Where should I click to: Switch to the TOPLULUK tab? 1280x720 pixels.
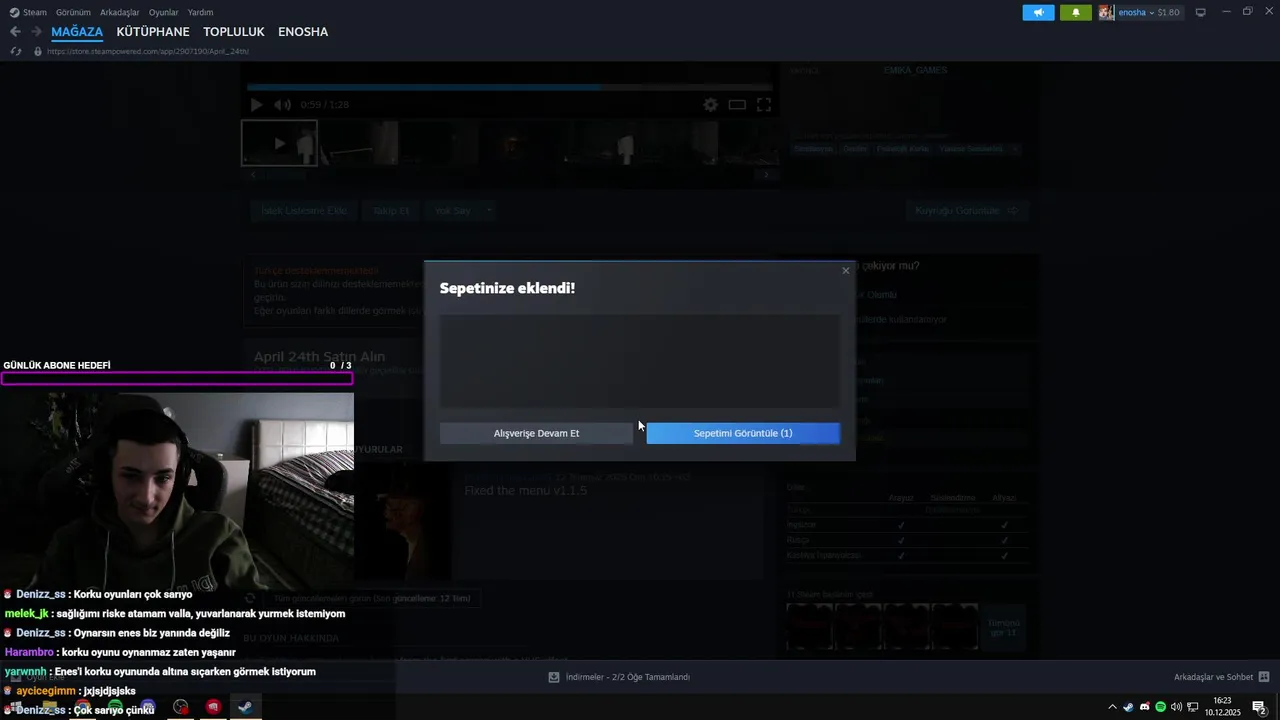coord(234,32)
